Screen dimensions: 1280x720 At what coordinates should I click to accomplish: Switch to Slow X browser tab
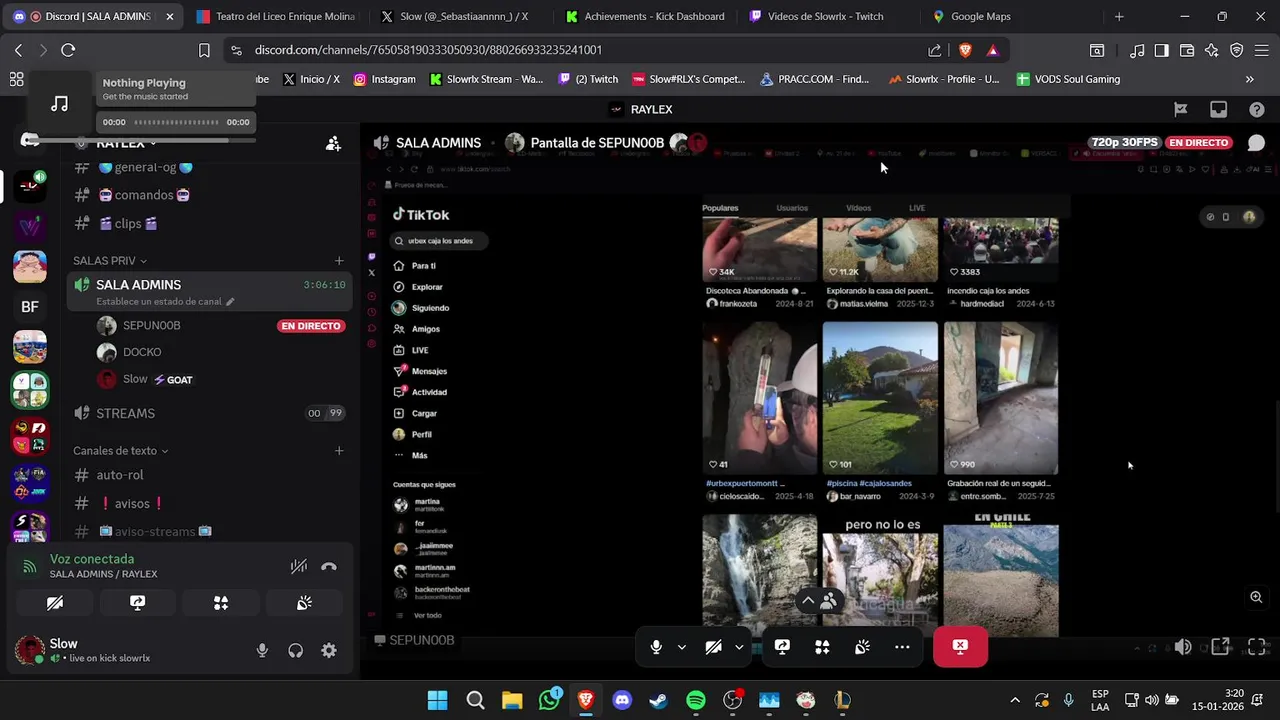pyautogui.click(x=460, y=17)
